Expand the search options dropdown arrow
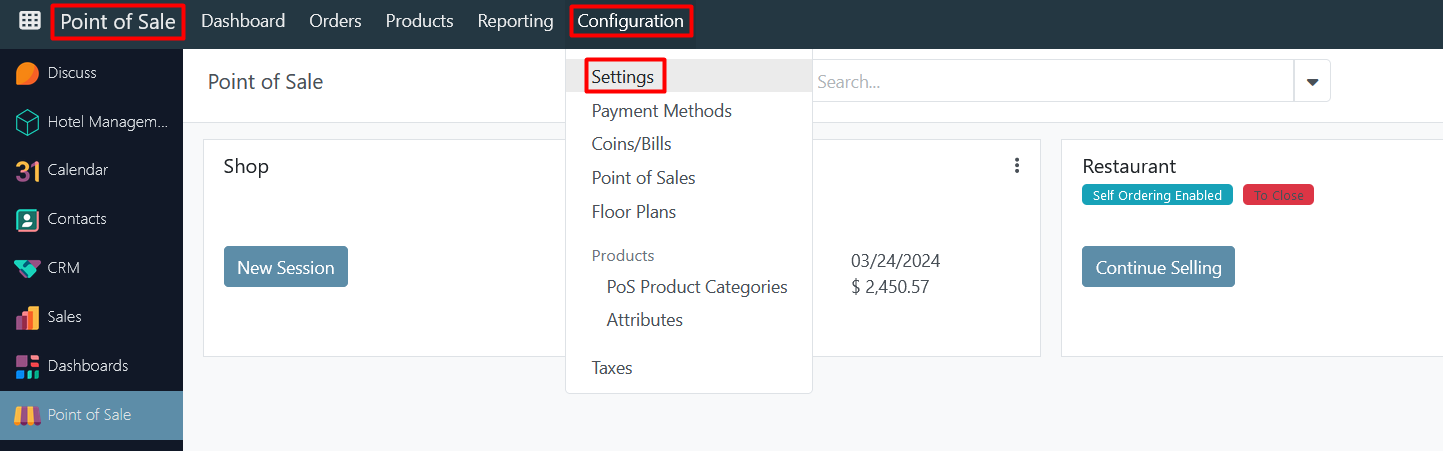The height and width of the screenshot is (451, 1443). (1312, 81)
